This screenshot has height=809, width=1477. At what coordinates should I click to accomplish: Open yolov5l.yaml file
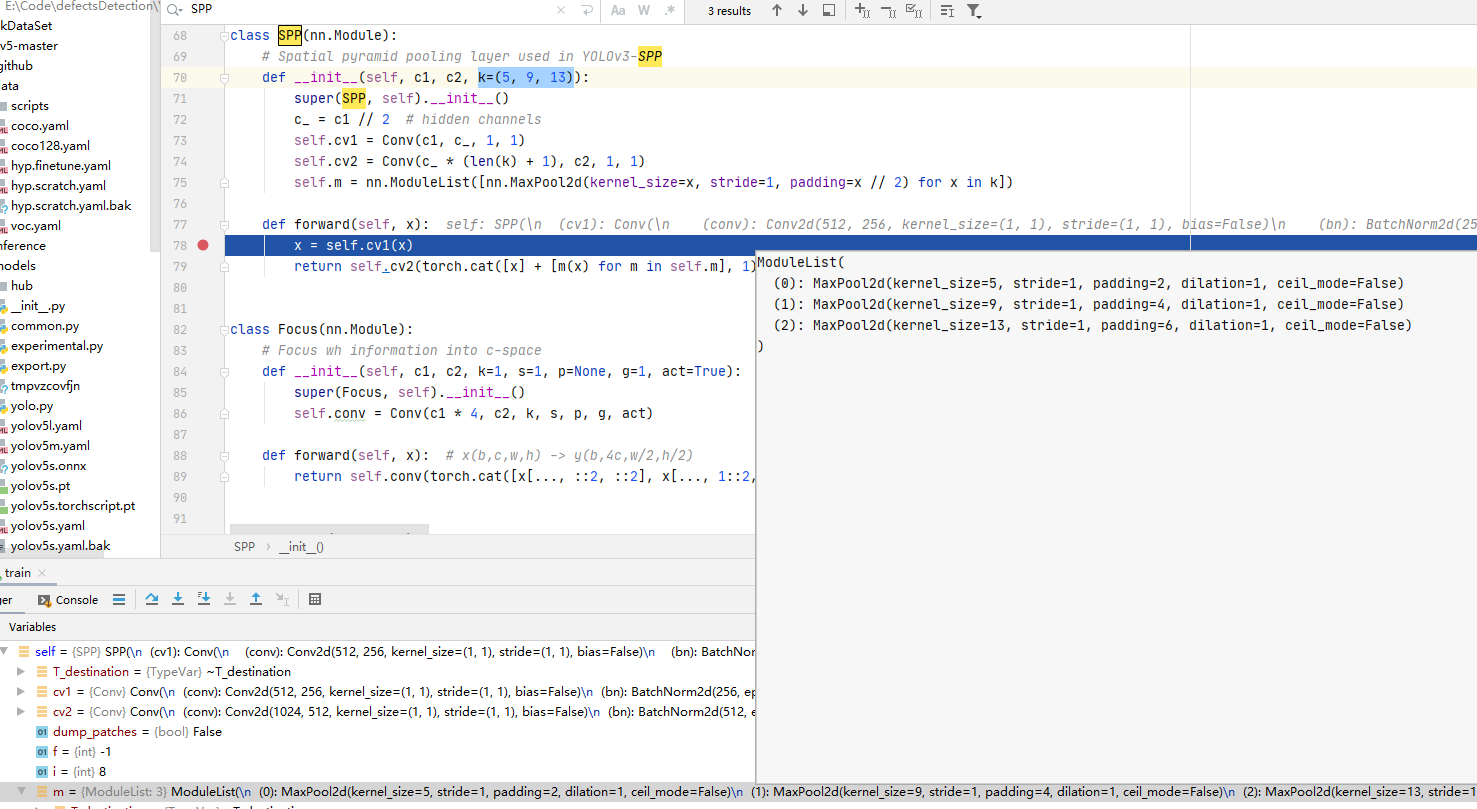(46, 426)
